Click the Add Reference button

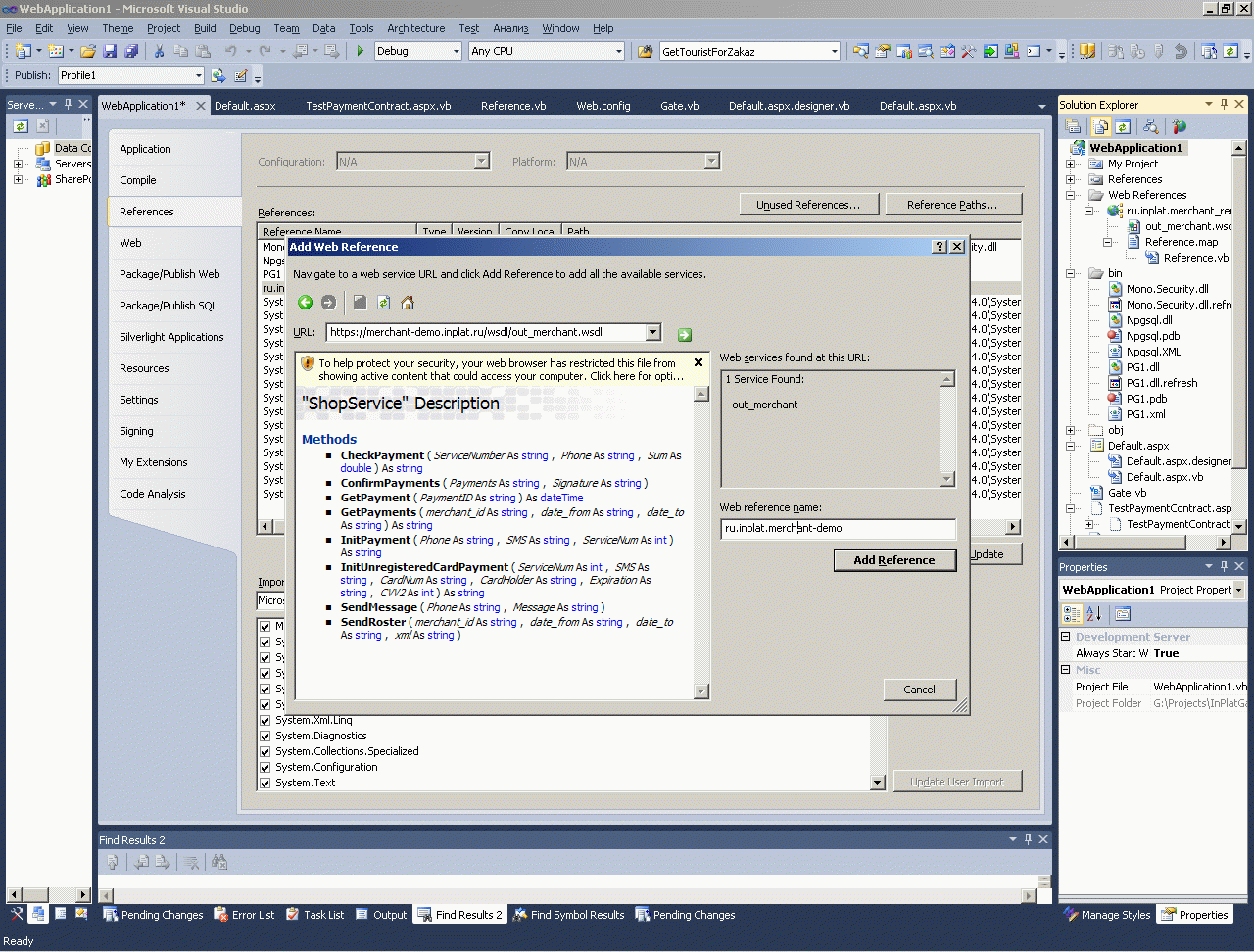click(894, 560)
